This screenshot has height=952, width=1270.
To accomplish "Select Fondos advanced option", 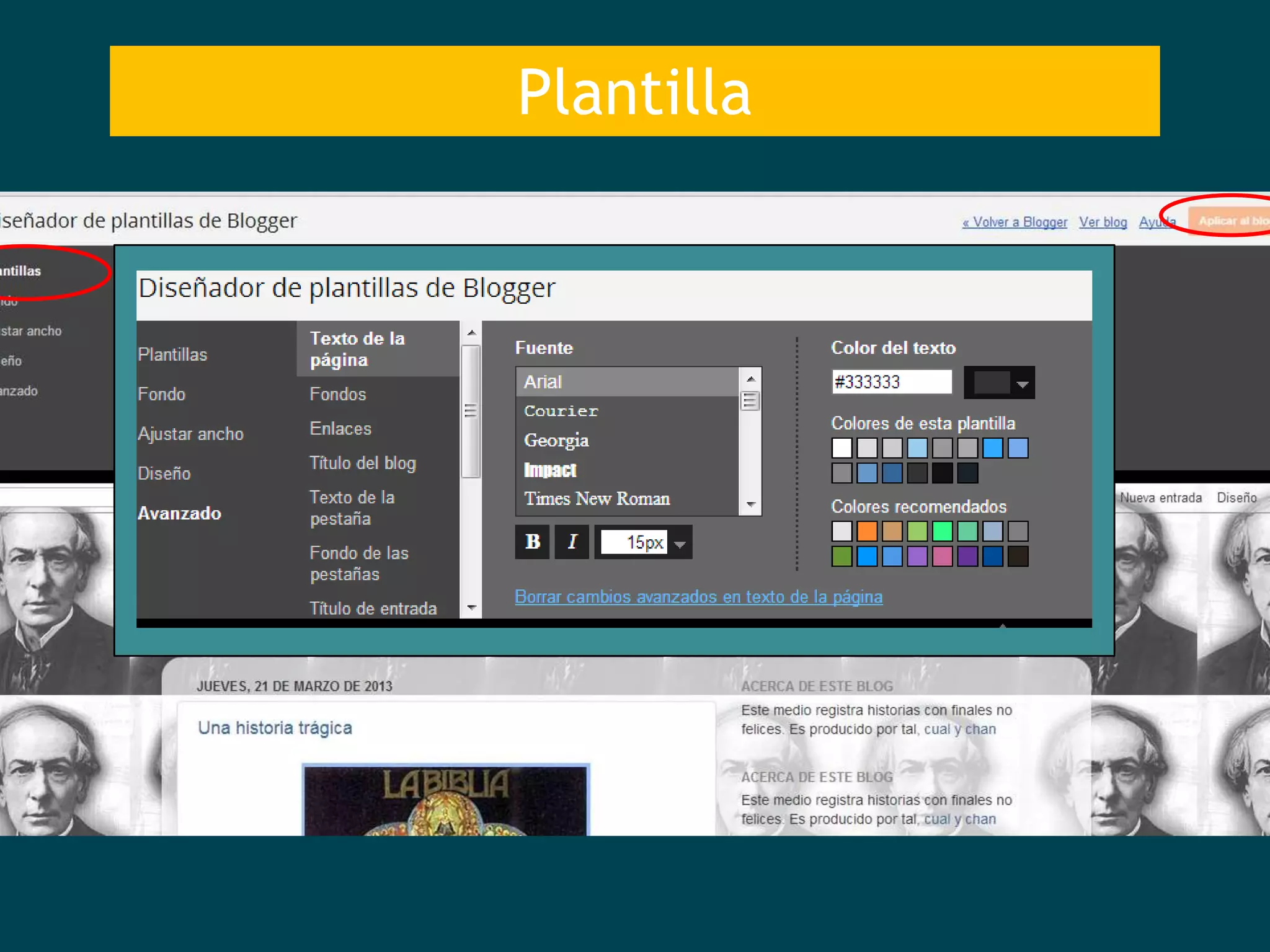I will pos(338,394).
